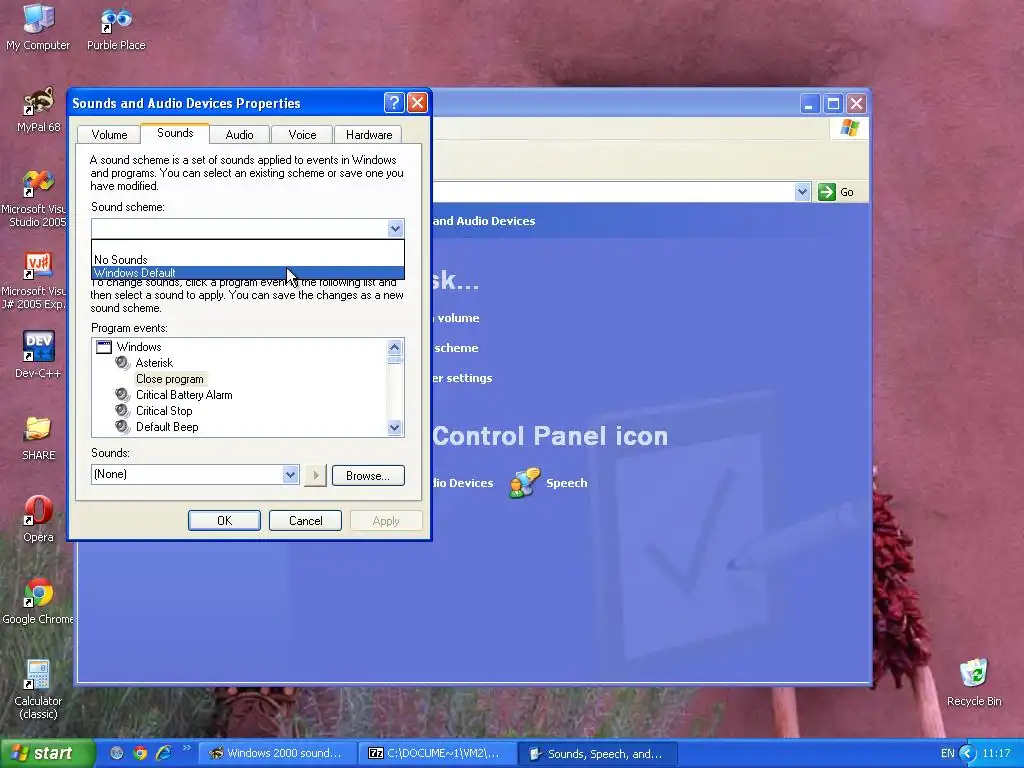
Task: Switch to Windows 2000 sound taskbar item
Action: [276, 754]
